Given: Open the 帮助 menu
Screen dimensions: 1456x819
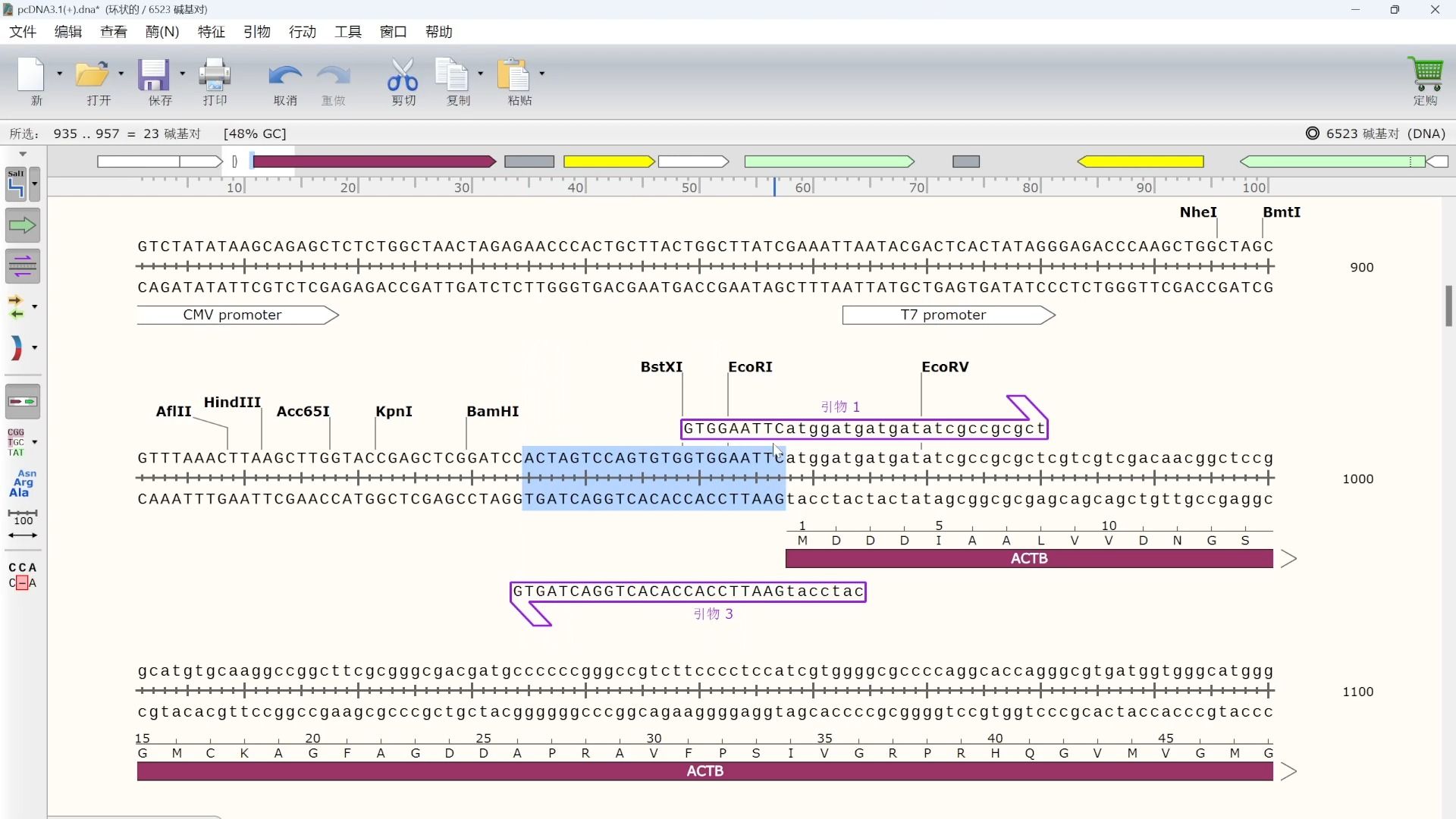Looking at the screenshot, I should (x=439, y=32).
